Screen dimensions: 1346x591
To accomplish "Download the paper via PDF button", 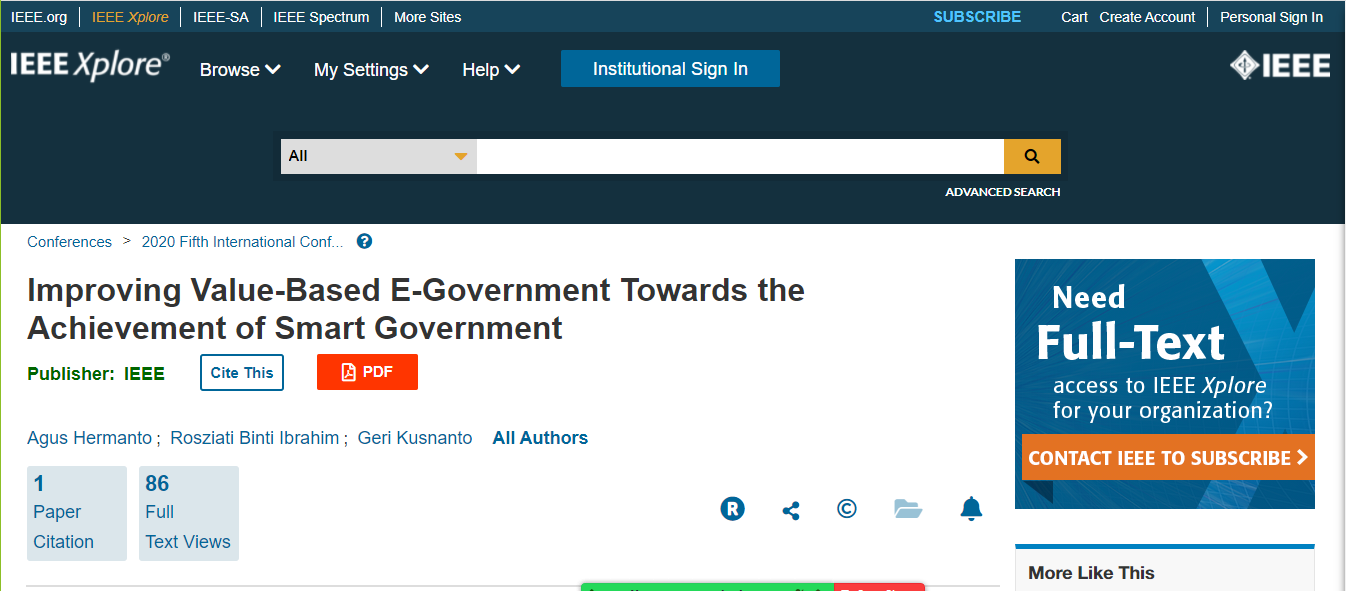I will click(367, 372).
